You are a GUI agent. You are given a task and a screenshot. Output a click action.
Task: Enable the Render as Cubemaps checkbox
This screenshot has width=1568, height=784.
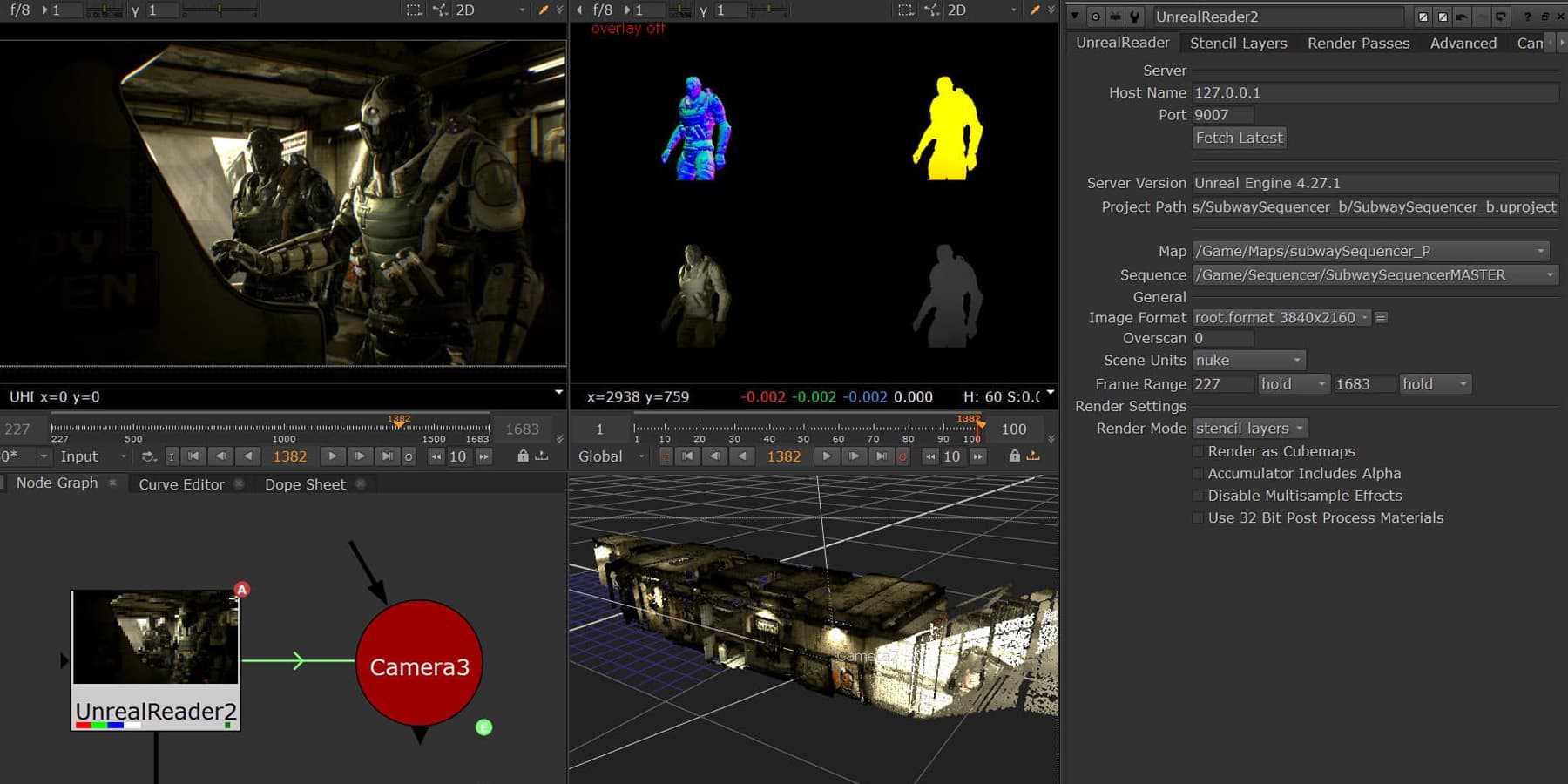pyautogui.click(x=1199, y=451)
